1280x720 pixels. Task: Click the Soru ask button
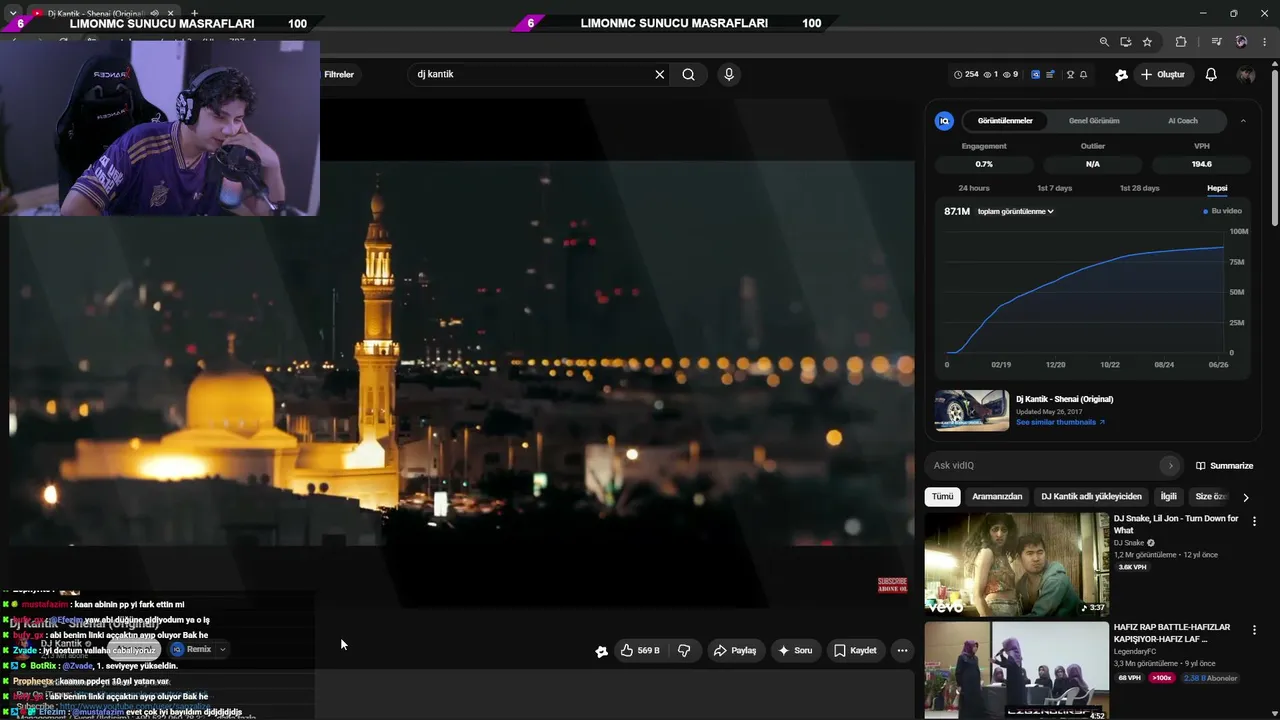(795, 650)
